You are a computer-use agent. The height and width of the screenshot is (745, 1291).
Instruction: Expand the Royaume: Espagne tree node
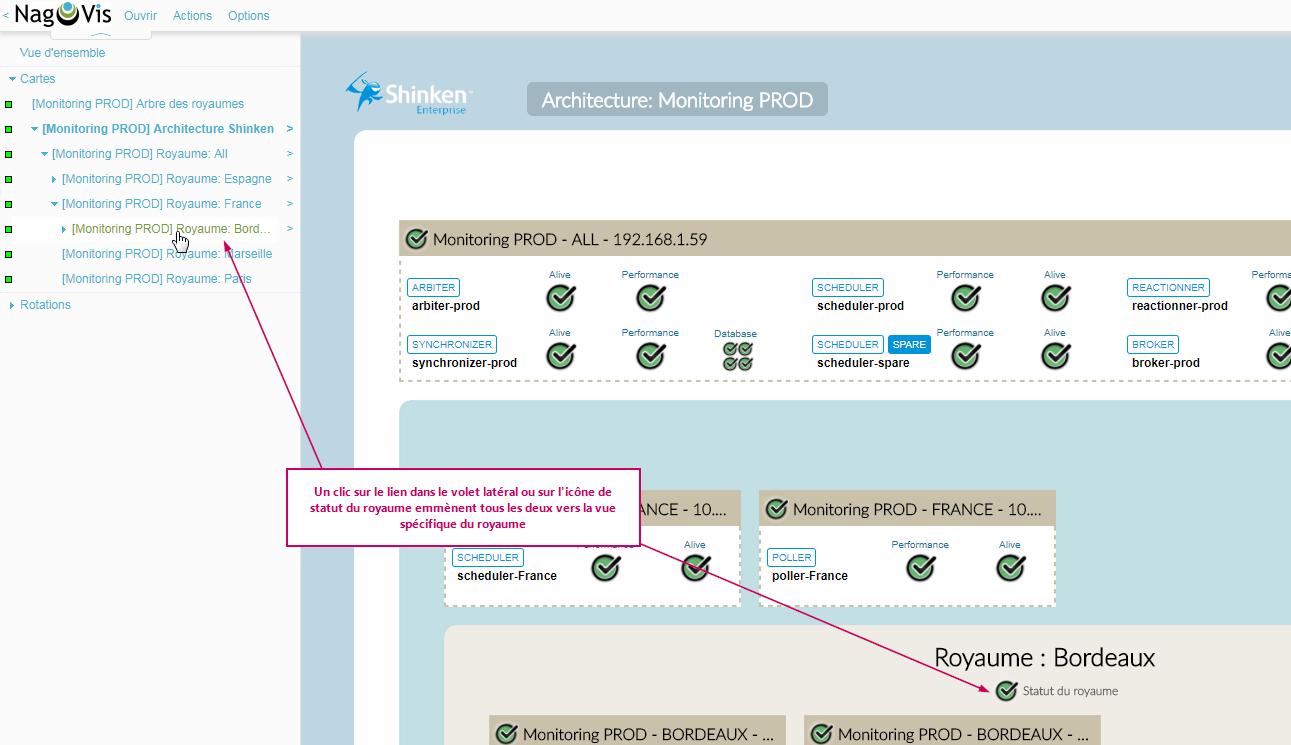(54, 179)
